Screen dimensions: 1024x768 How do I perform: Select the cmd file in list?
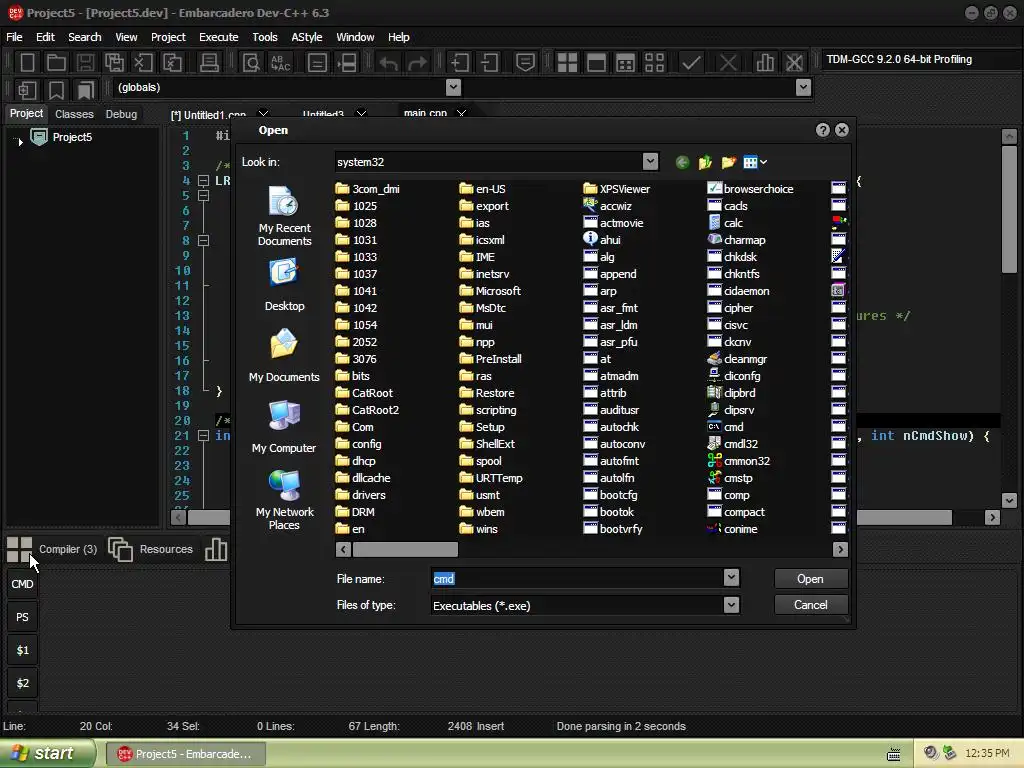726,427
